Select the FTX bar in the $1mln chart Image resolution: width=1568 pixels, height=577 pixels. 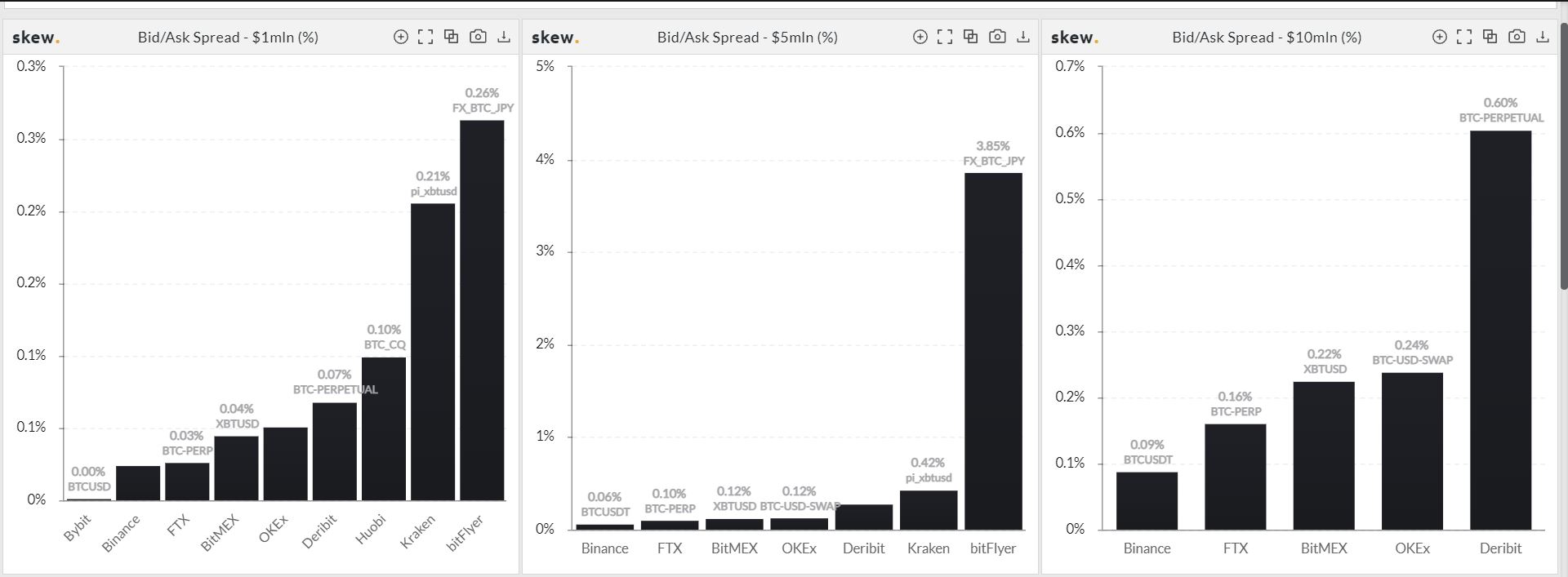(187, 482)
